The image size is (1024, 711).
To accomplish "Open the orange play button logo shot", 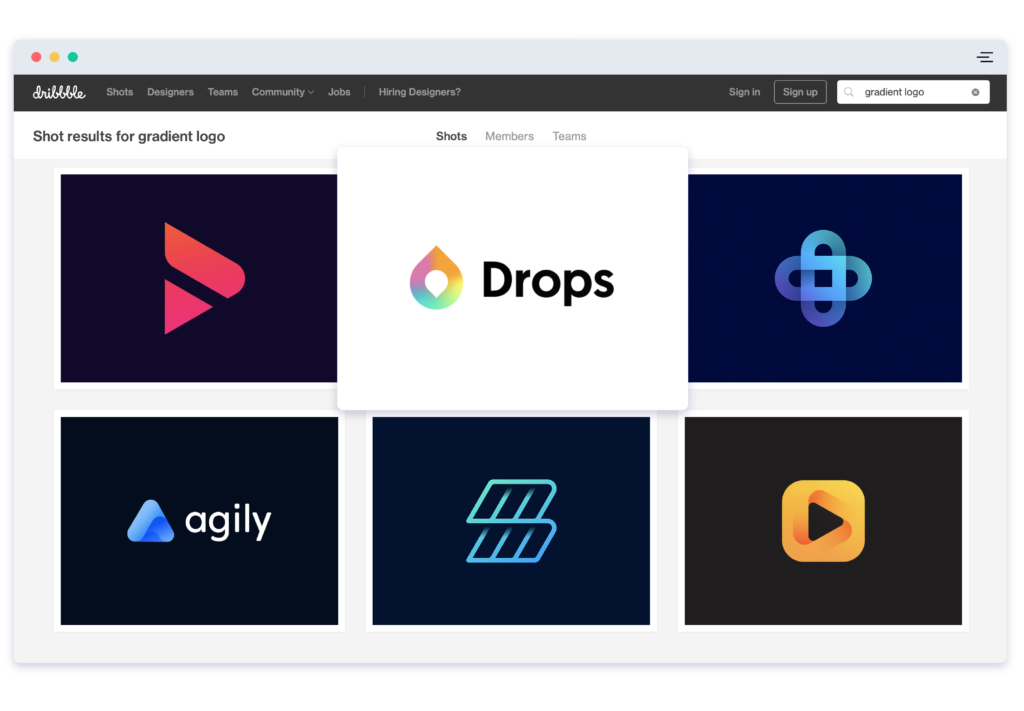I will pos(822,521).
